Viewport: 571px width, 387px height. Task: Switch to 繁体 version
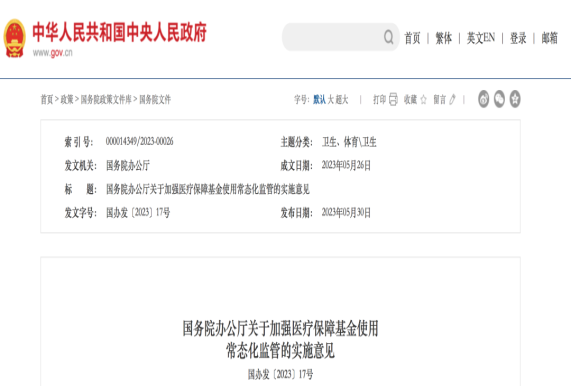click(x=444, y=38)
